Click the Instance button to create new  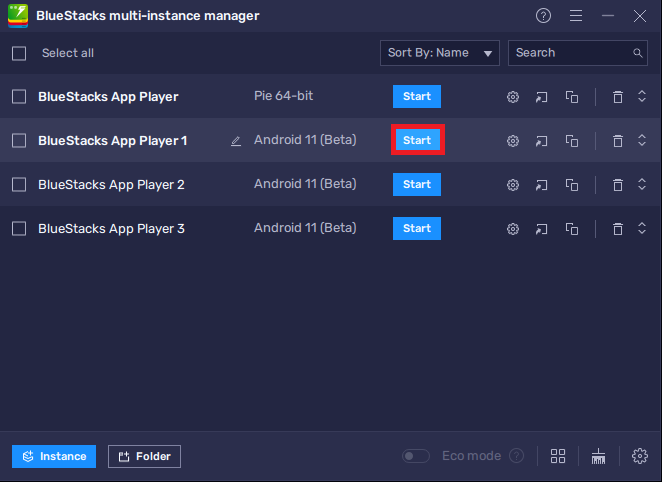[54, 456]
